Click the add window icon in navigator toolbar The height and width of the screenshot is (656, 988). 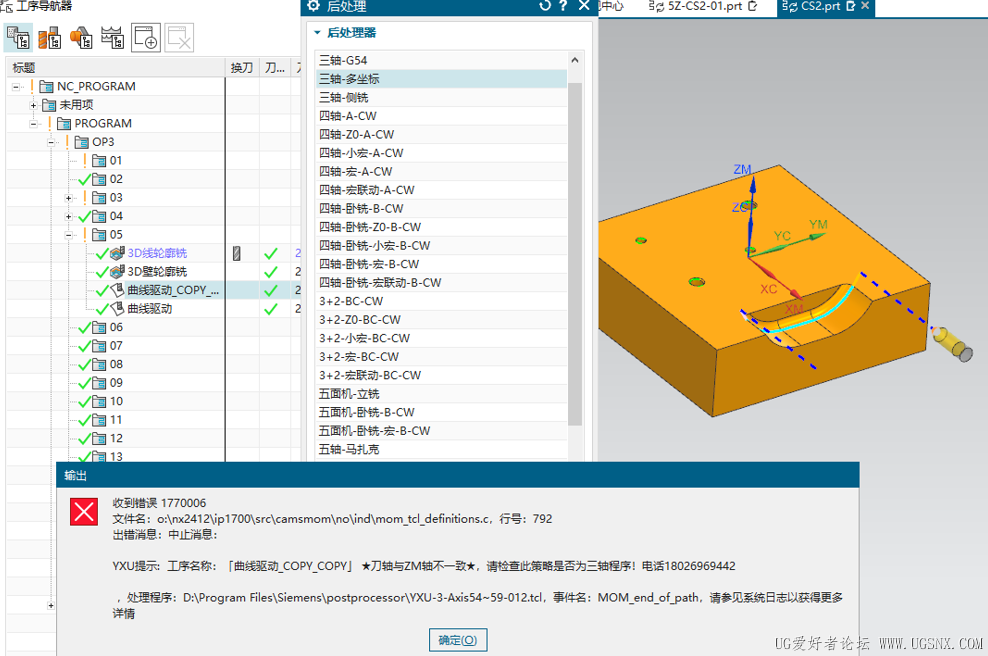146,38
